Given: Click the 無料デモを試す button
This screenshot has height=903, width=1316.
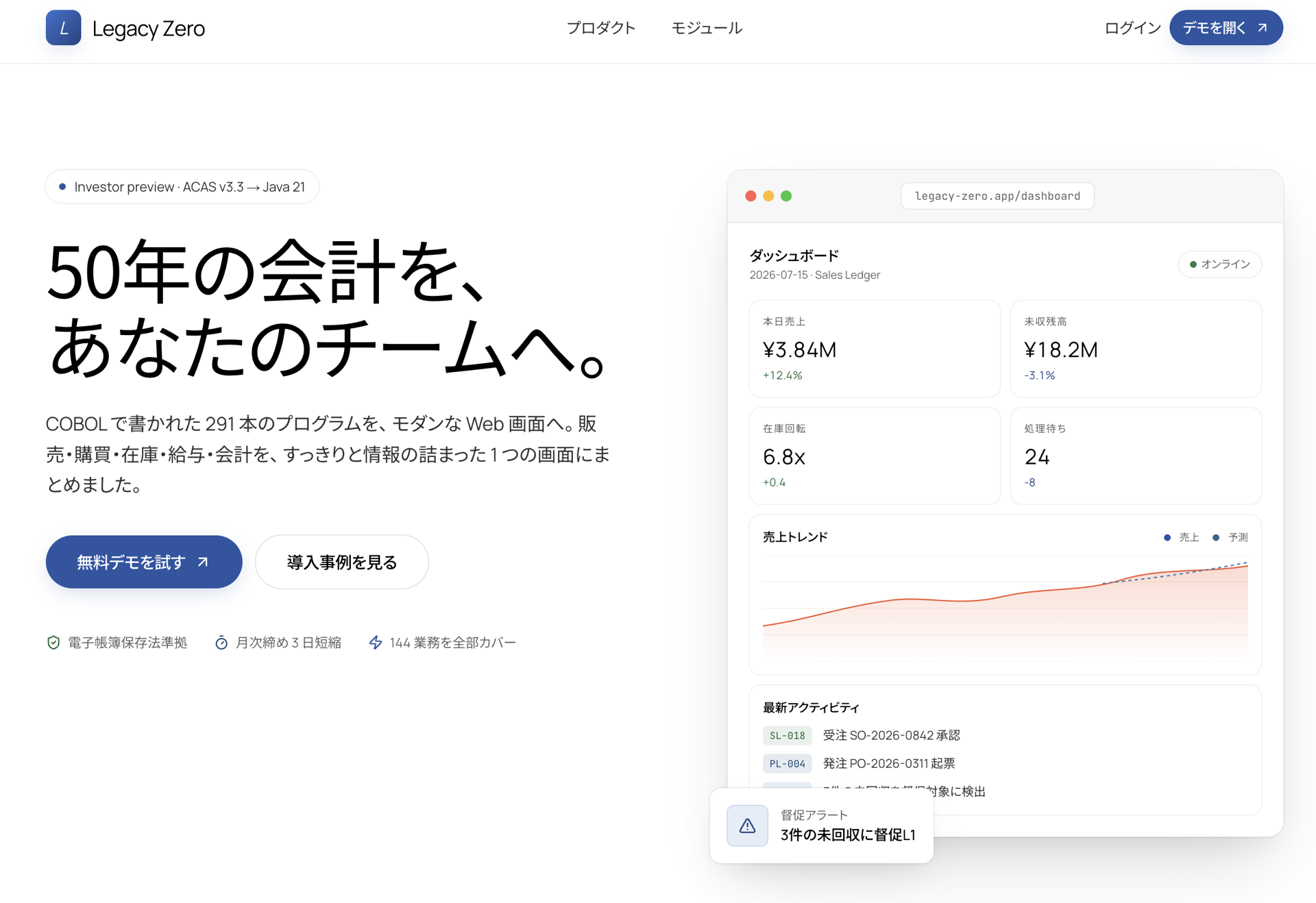Looking at the screenshot, I should point(144,562).
